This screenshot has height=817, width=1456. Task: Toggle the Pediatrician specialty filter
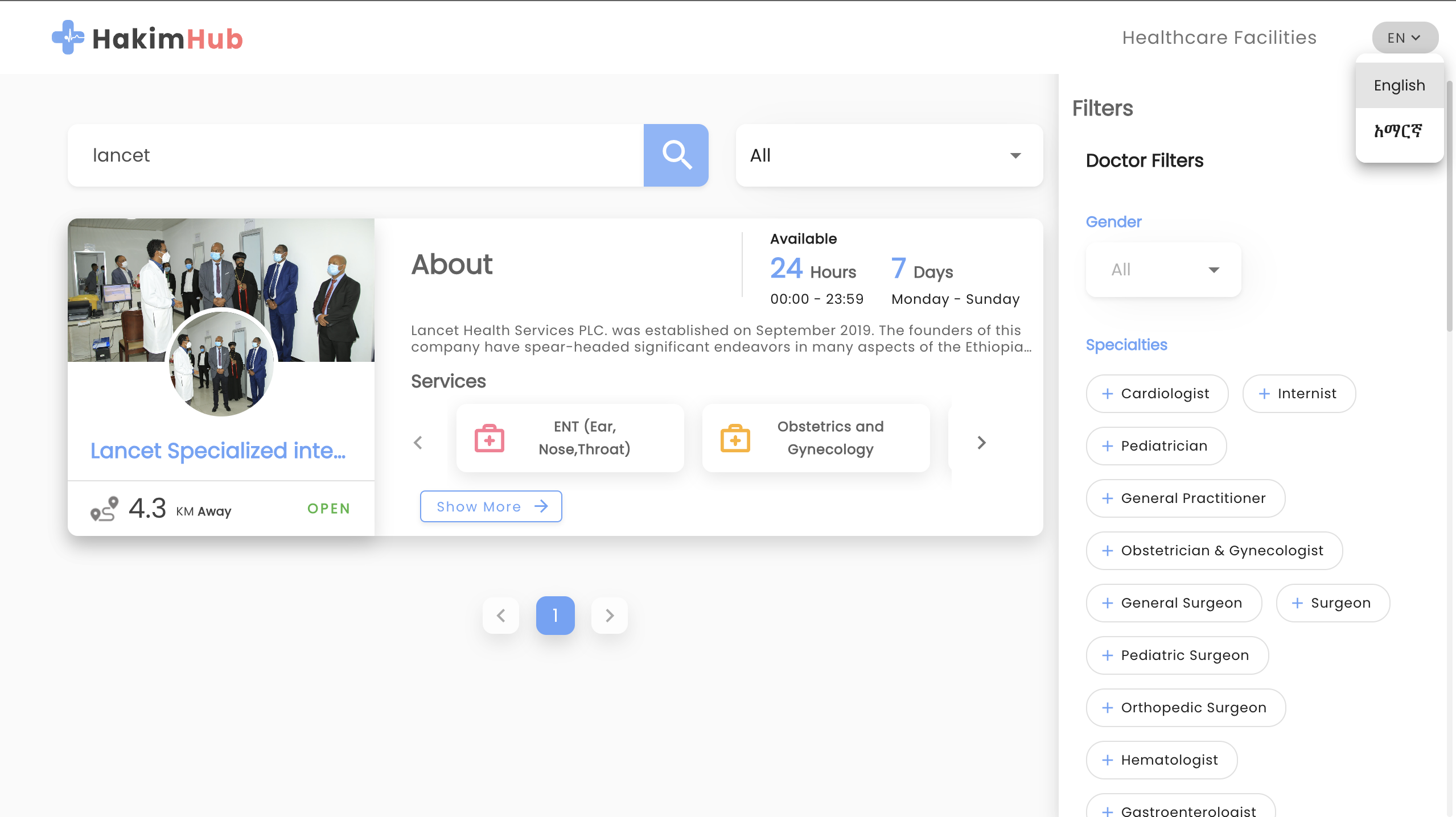[x=1155, y=446]
